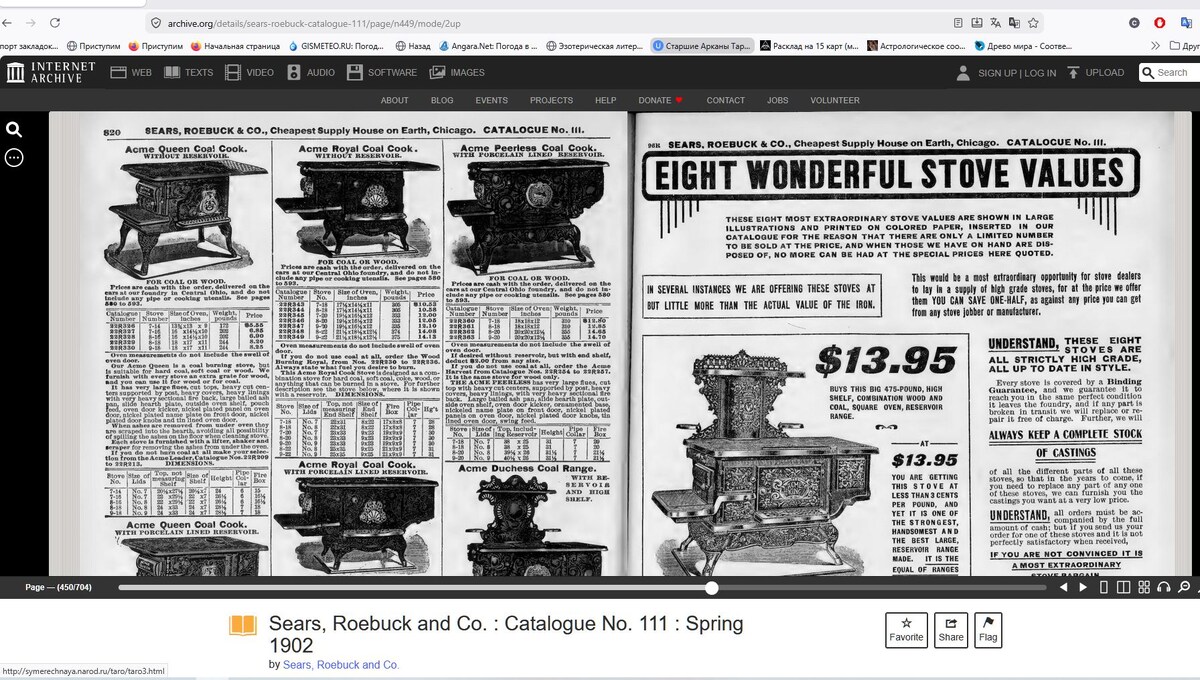Click the gray circular C extension icon
This screenshot has height=680, width=1200.
click(1134, 23)
